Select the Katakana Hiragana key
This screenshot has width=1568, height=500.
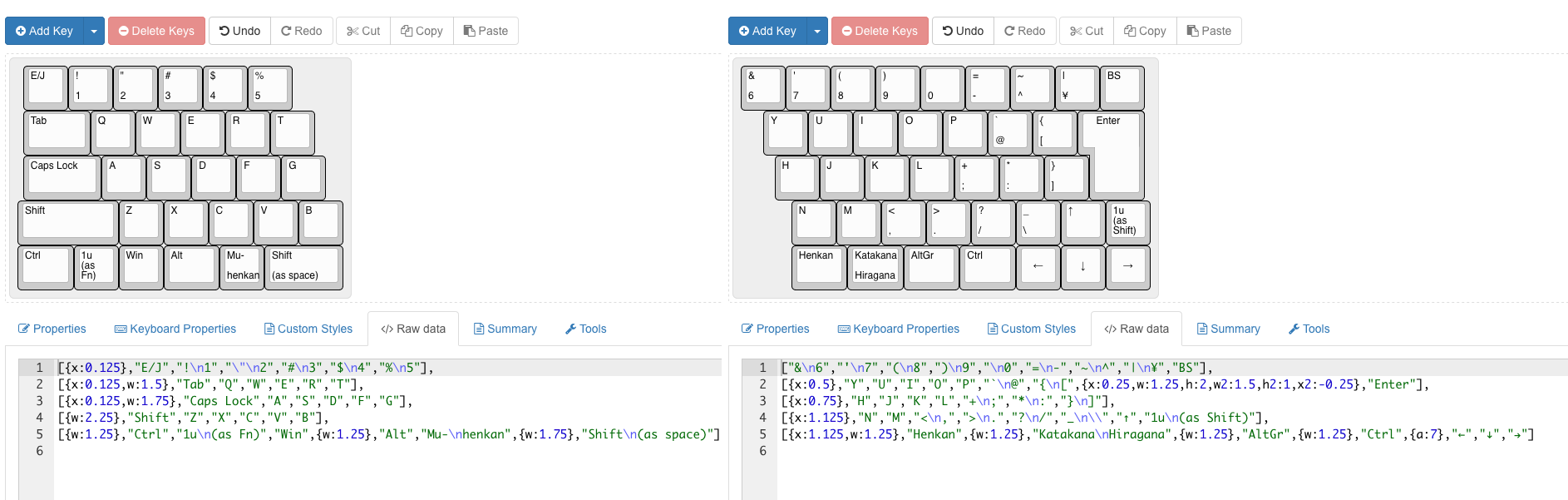875,267
